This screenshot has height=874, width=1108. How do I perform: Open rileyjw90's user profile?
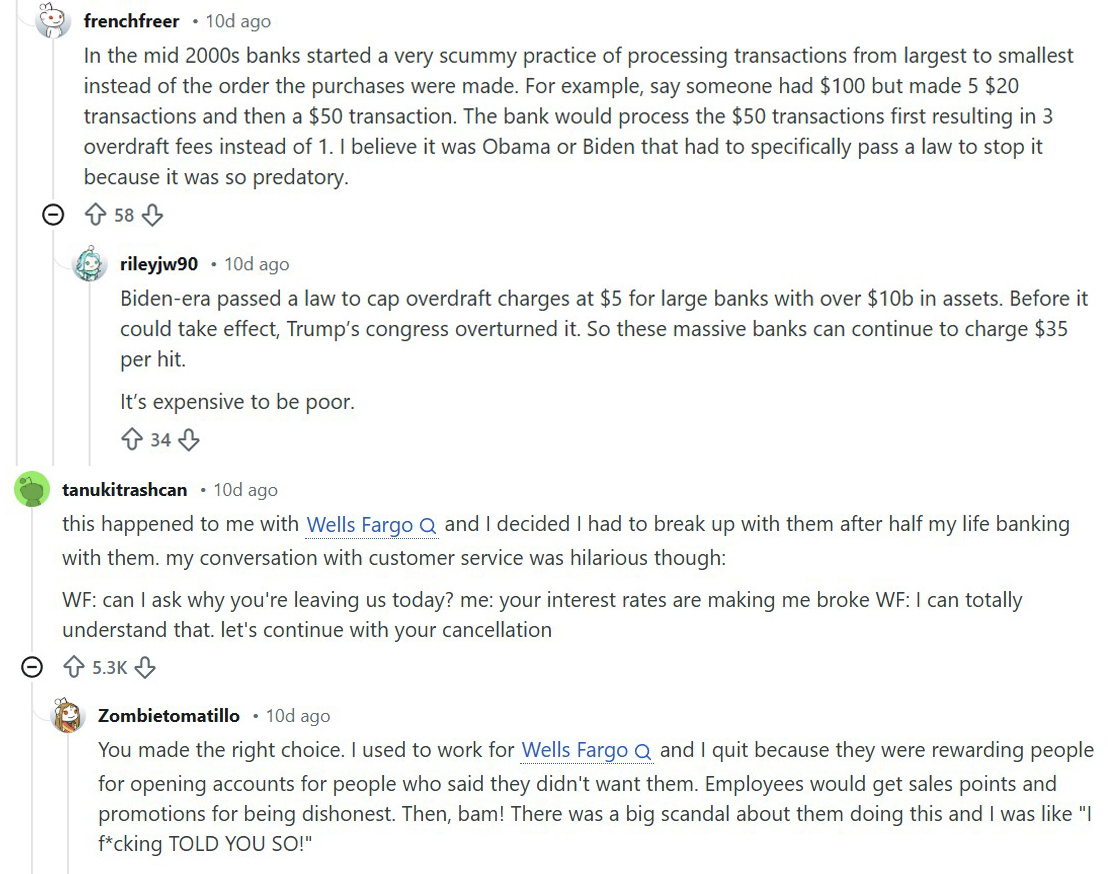coord(158,264)
